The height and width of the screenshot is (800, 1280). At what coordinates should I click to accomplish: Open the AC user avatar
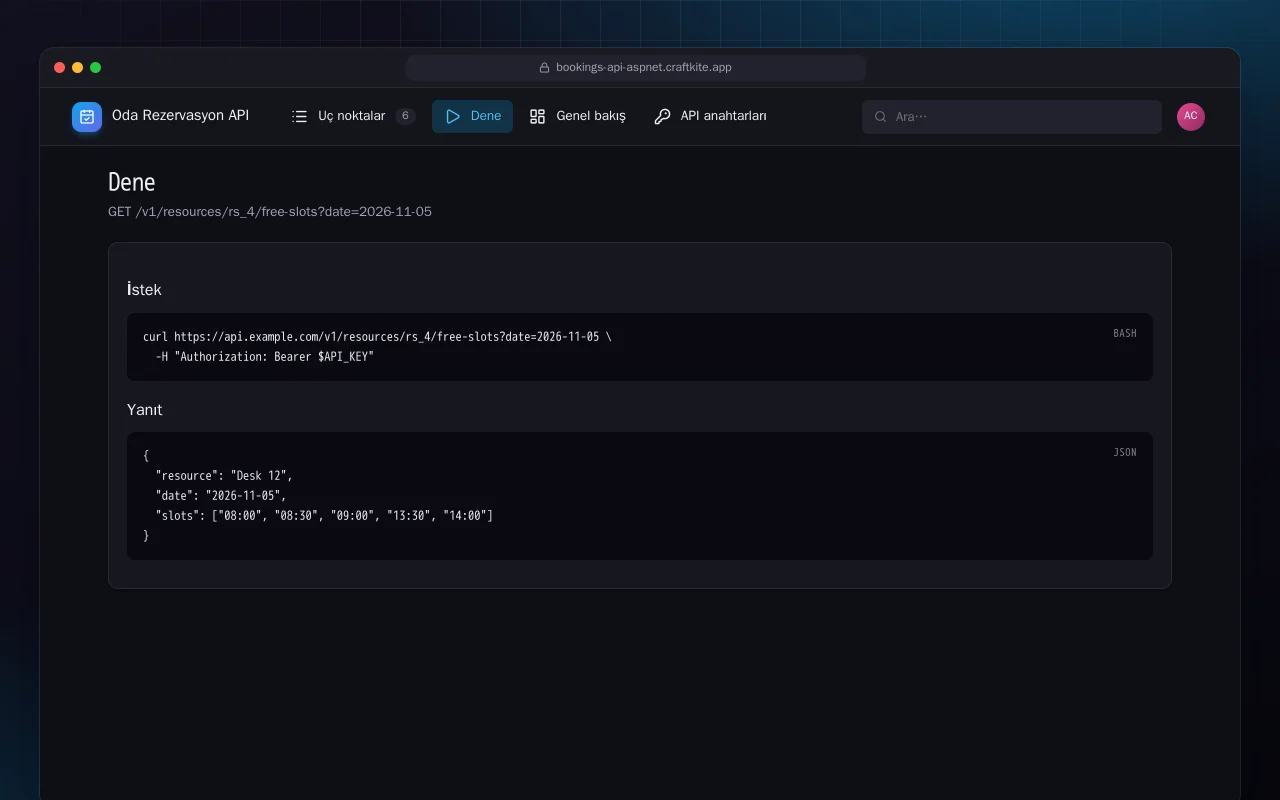(x=1191, y=117)
